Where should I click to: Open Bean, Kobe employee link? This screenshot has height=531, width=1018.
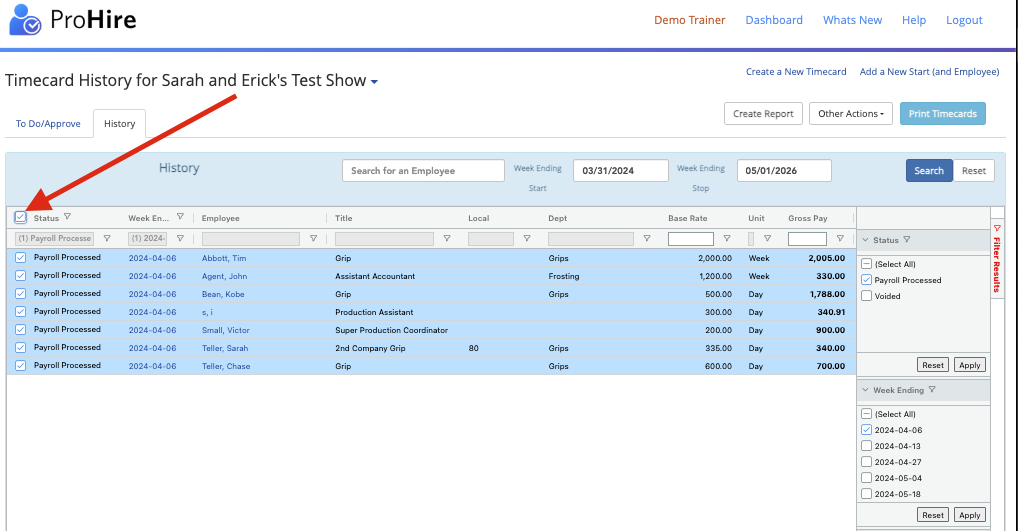[223, 294]
